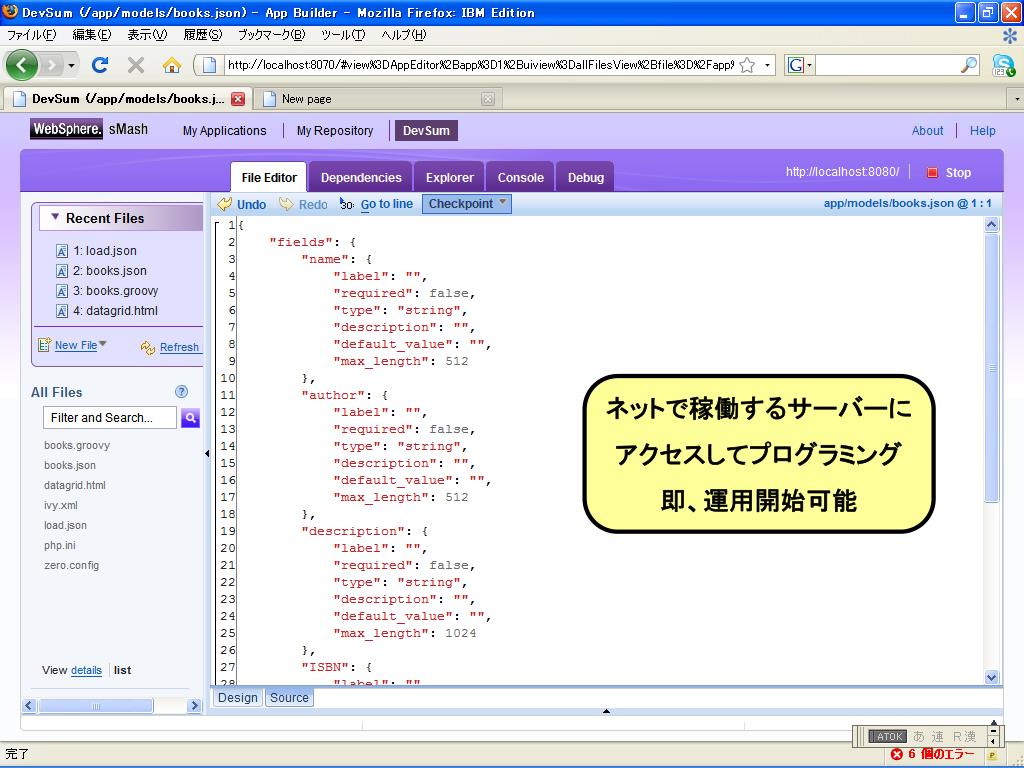Open php.ini in All Files

[x=60, y=545]
